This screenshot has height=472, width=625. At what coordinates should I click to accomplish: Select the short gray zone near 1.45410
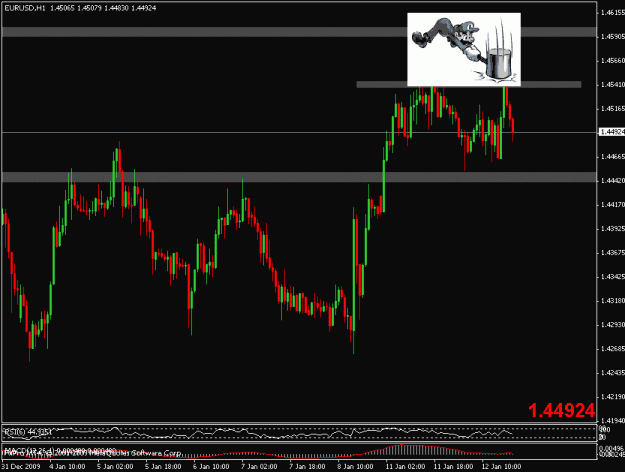coord(469,85)
